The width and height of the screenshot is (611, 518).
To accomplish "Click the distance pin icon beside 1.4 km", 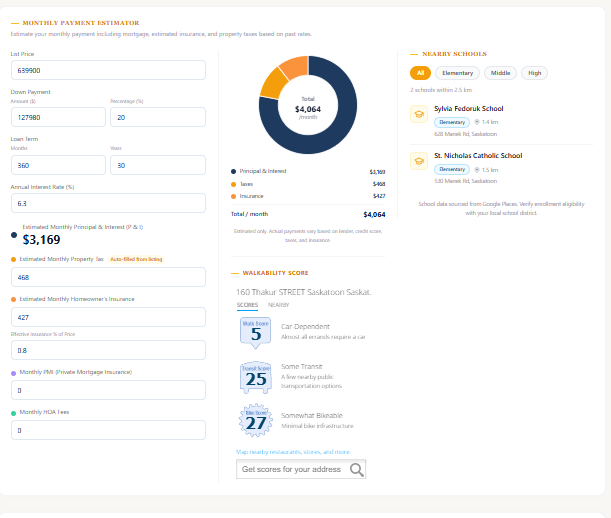I will tap(477, 122).
